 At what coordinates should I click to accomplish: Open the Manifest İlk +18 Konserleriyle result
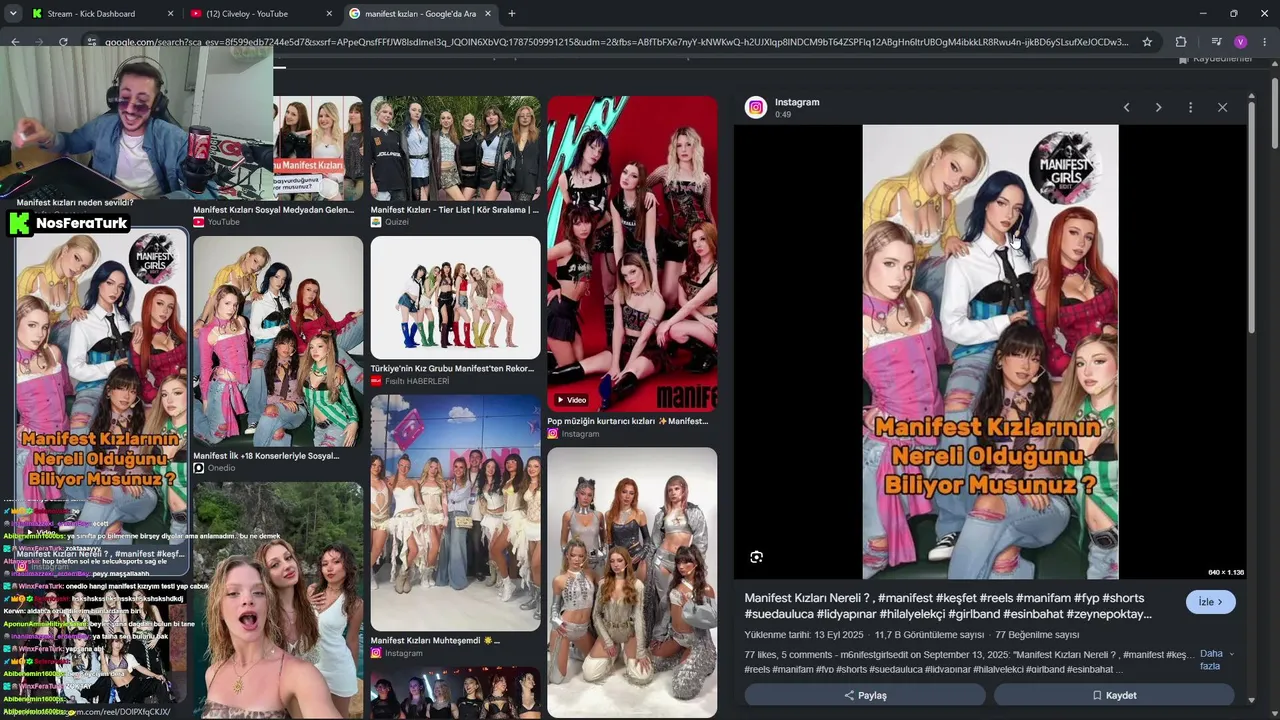click(x=266, y=456)
